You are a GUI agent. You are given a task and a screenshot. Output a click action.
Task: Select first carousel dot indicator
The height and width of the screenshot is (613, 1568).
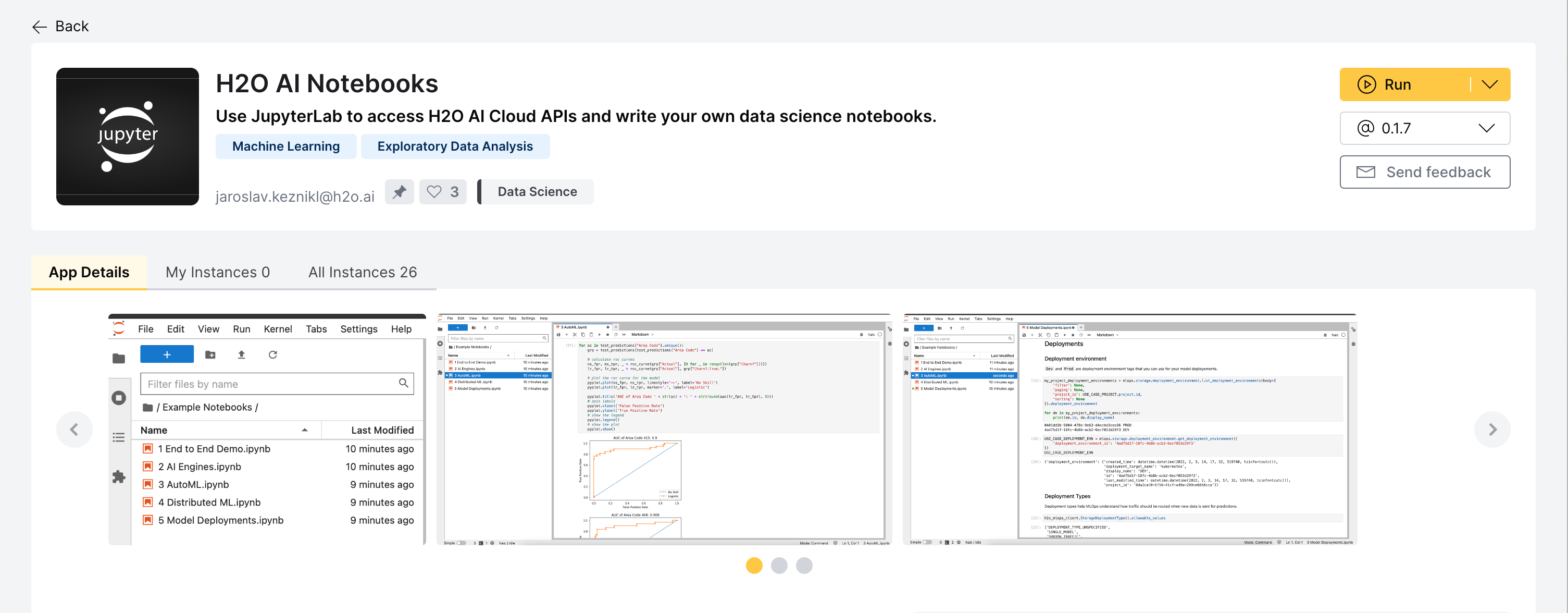pyautogui.click(x=754, y=566)
